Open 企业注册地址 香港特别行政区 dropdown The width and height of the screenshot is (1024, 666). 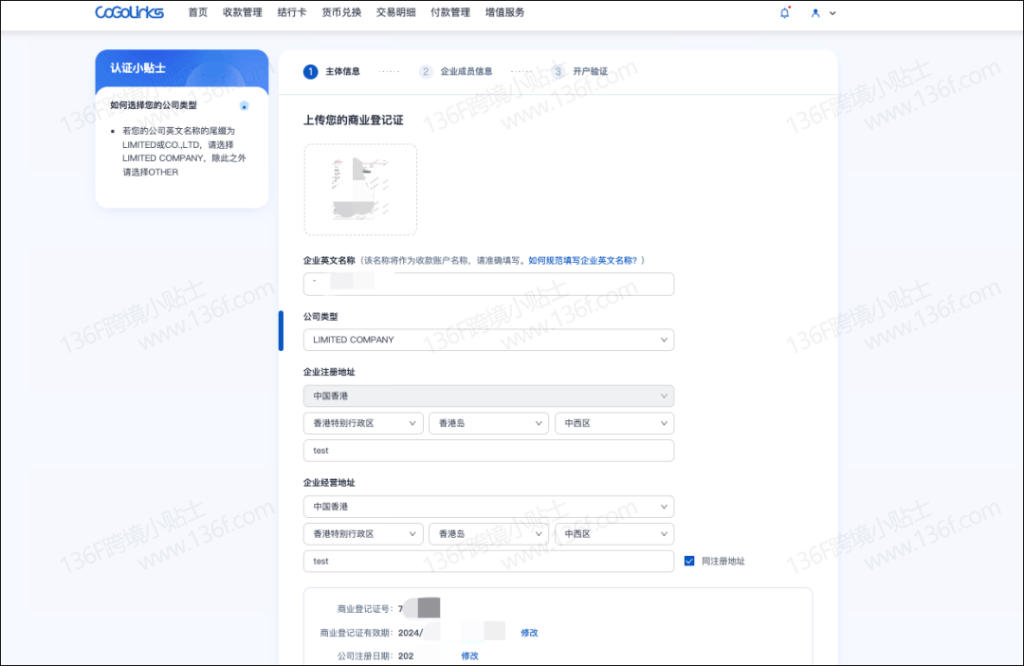[x=363, y=423]
